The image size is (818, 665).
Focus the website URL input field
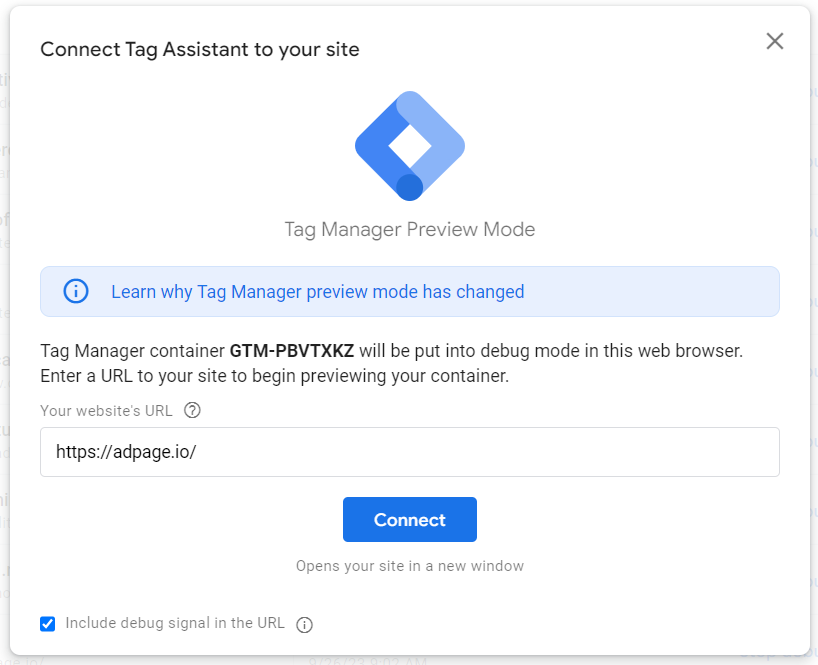click(409, 452)
